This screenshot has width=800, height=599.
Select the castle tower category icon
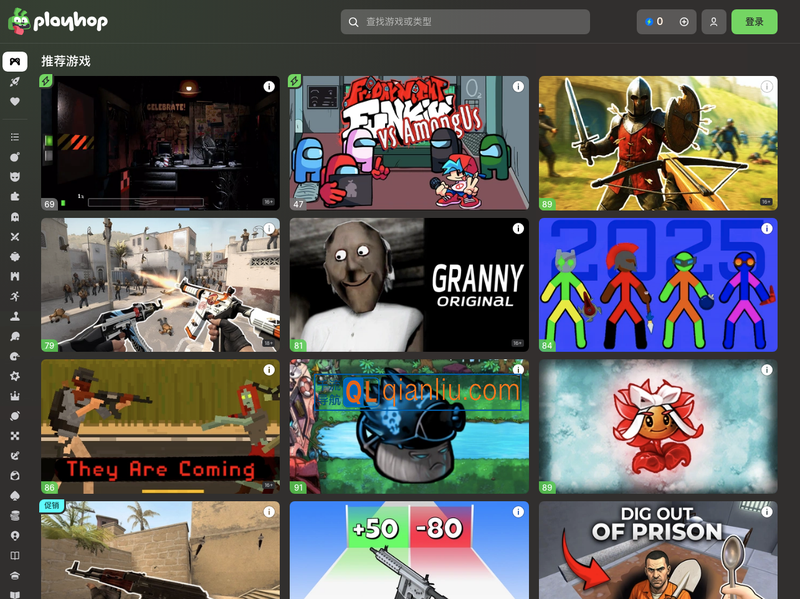pyautogui.click(x=15, y=276)
